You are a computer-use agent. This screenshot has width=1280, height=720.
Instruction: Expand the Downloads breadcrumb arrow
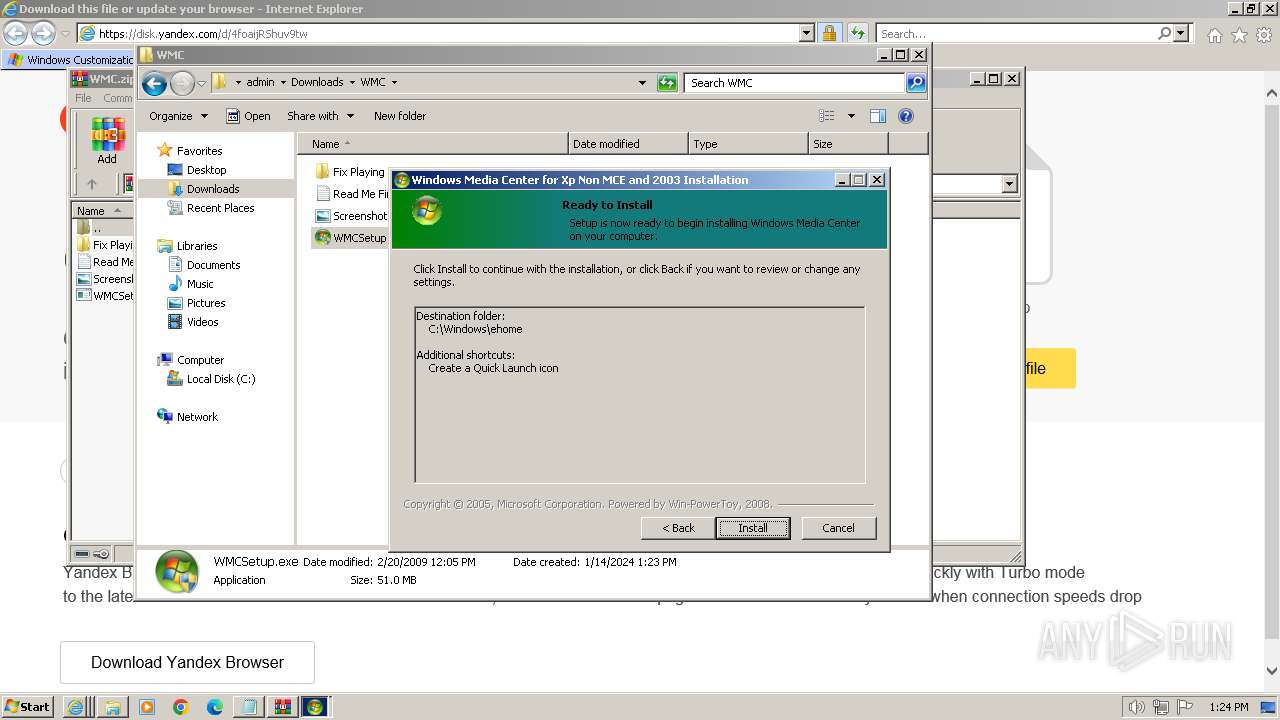pyautogui.click(x=351, y=82)
